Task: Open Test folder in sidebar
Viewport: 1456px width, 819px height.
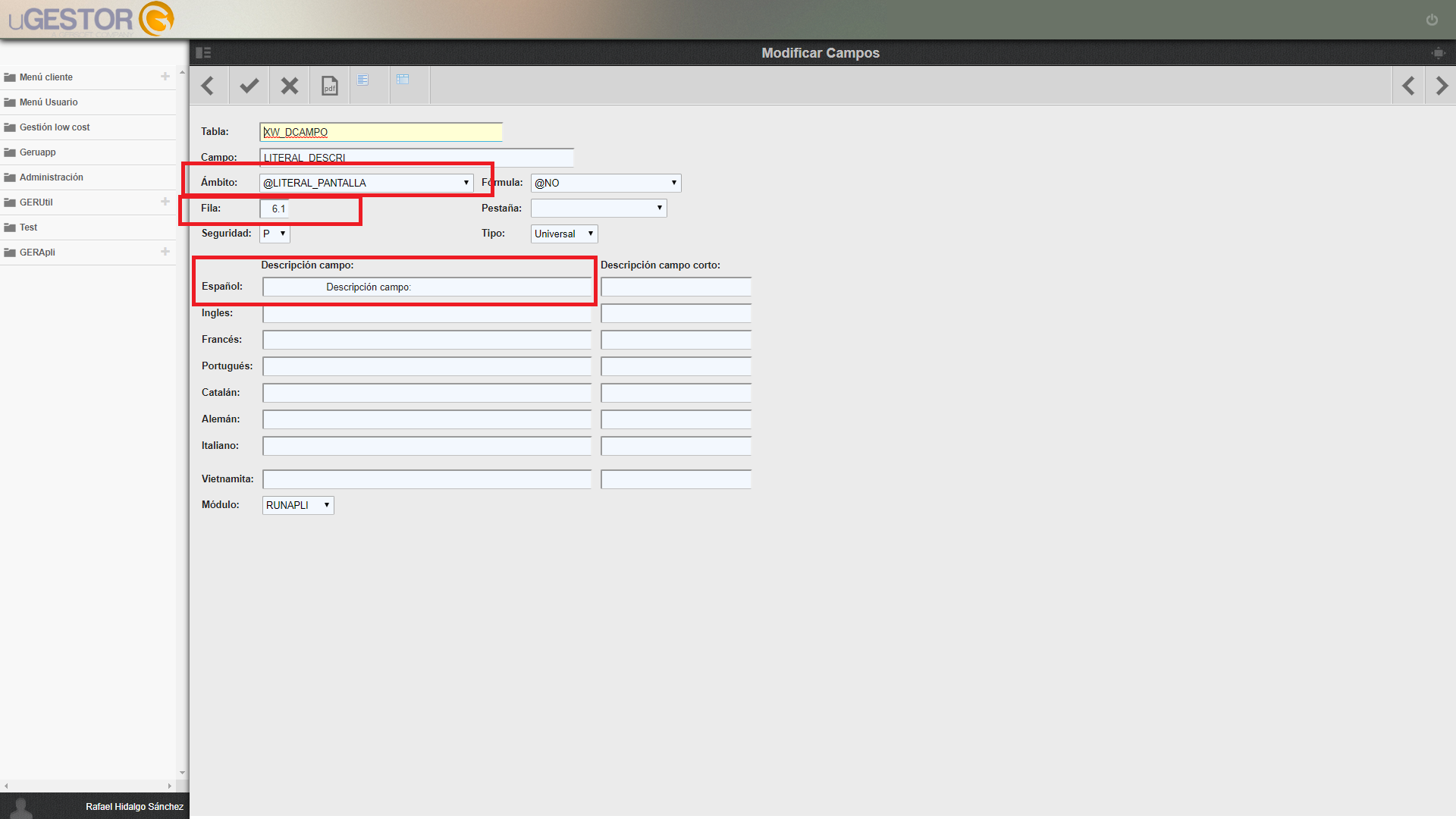Action: click(88, 227)
